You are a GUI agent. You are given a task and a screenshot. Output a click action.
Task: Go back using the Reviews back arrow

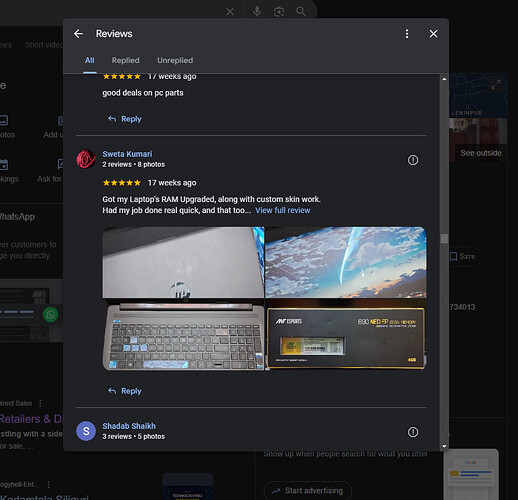78,34
